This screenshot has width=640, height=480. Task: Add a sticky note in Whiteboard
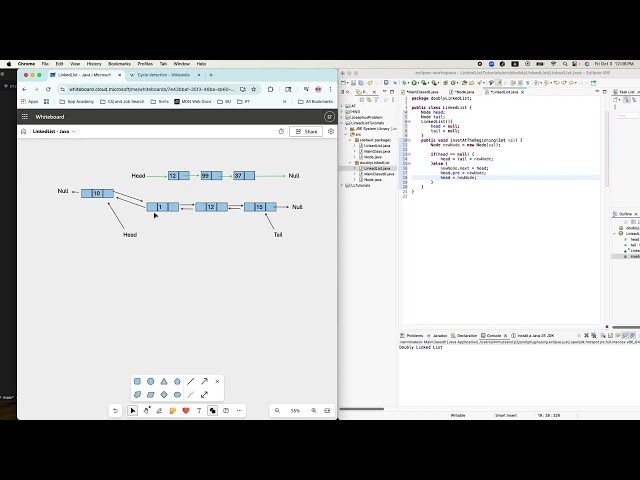click(x=173, y=411)
